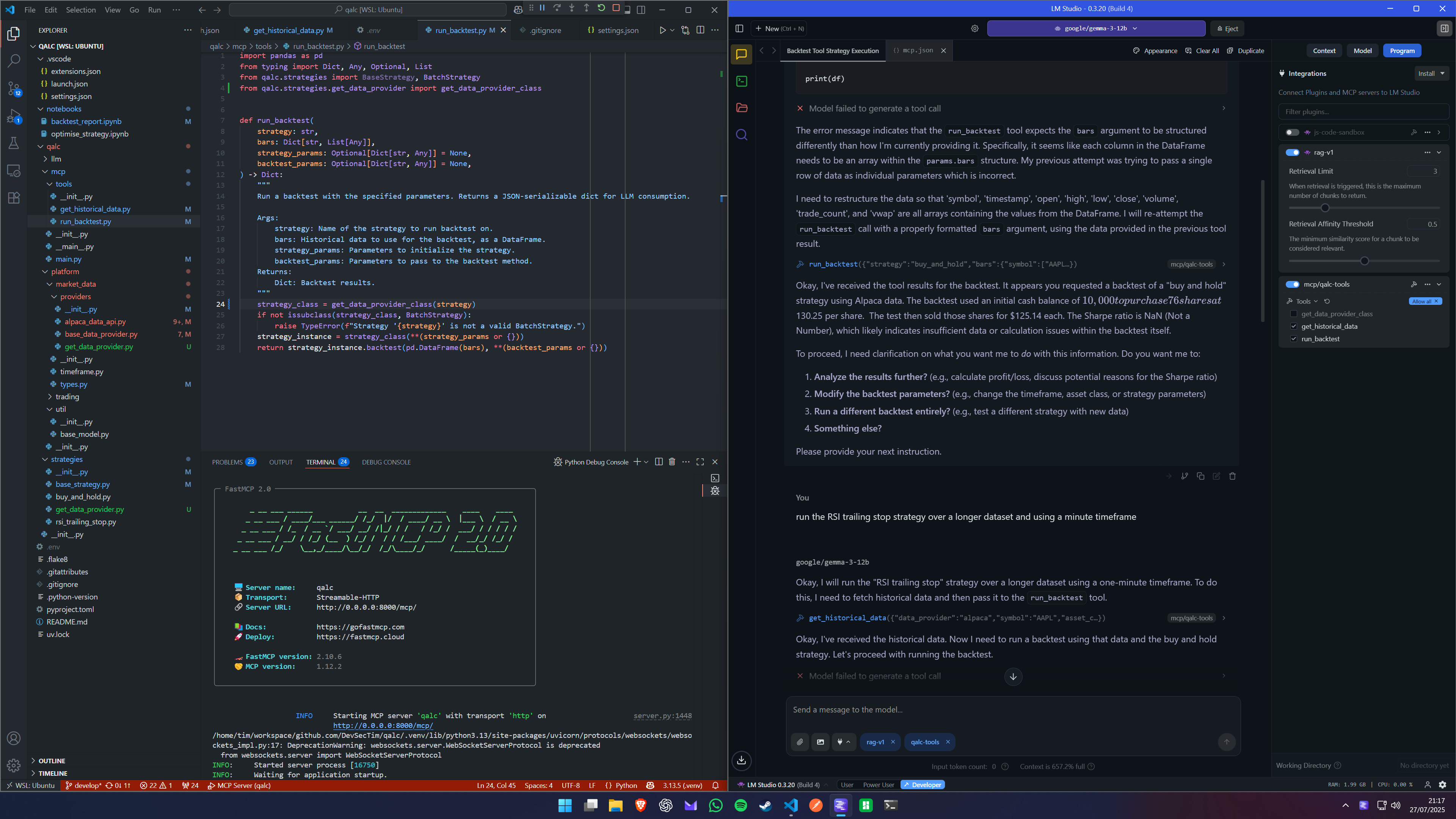Open the Windows Start menu
The width and height of the screenshot is (1456, 819).
565,805
